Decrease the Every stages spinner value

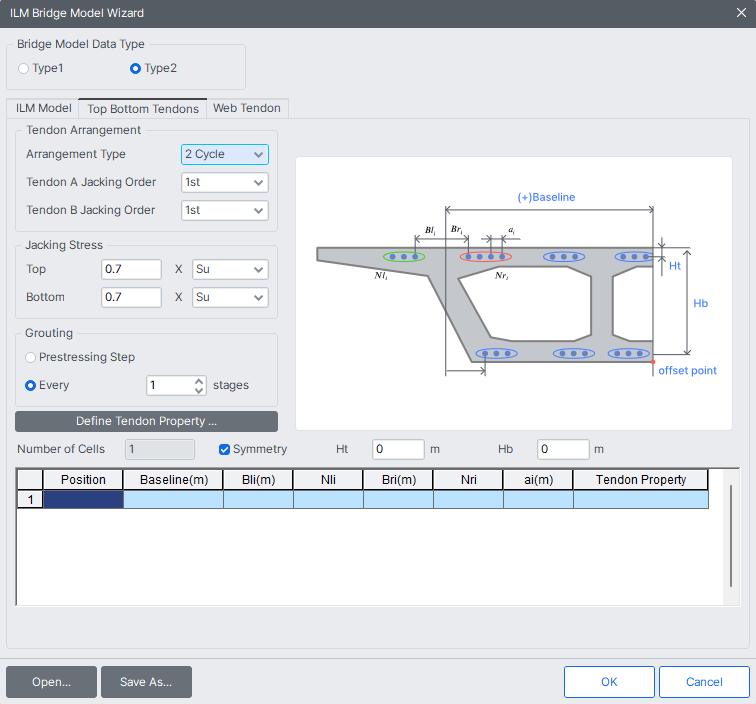(199, 390)
